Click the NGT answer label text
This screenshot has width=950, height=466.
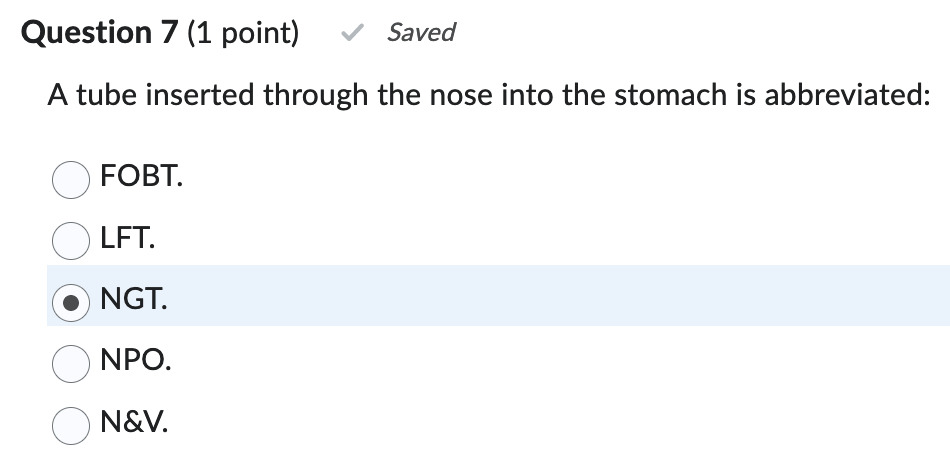pyautogui.click(x=133, y=298)
